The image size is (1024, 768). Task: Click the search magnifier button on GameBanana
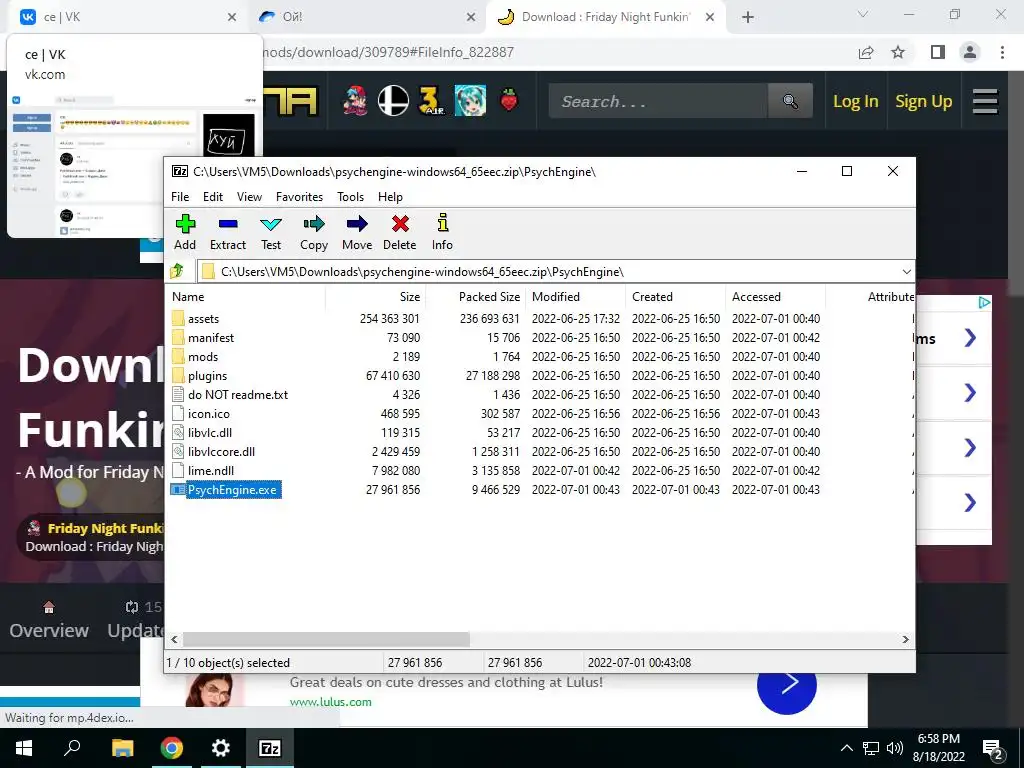click(x=790, y=101)
